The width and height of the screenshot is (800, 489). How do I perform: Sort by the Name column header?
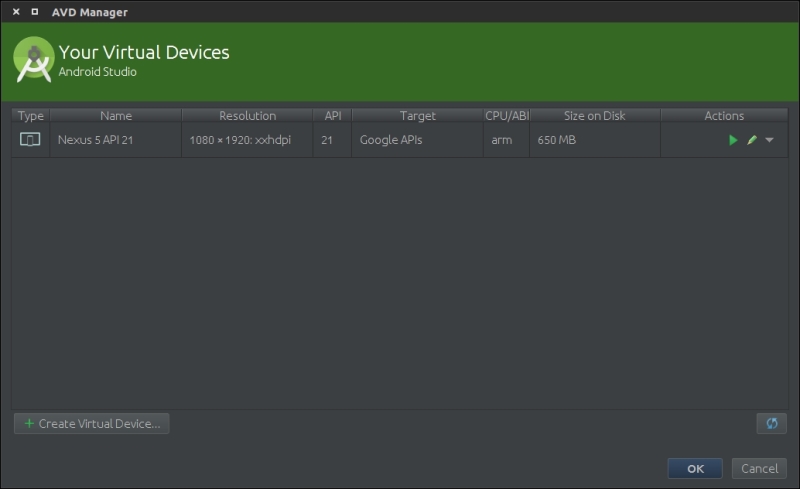116,116
